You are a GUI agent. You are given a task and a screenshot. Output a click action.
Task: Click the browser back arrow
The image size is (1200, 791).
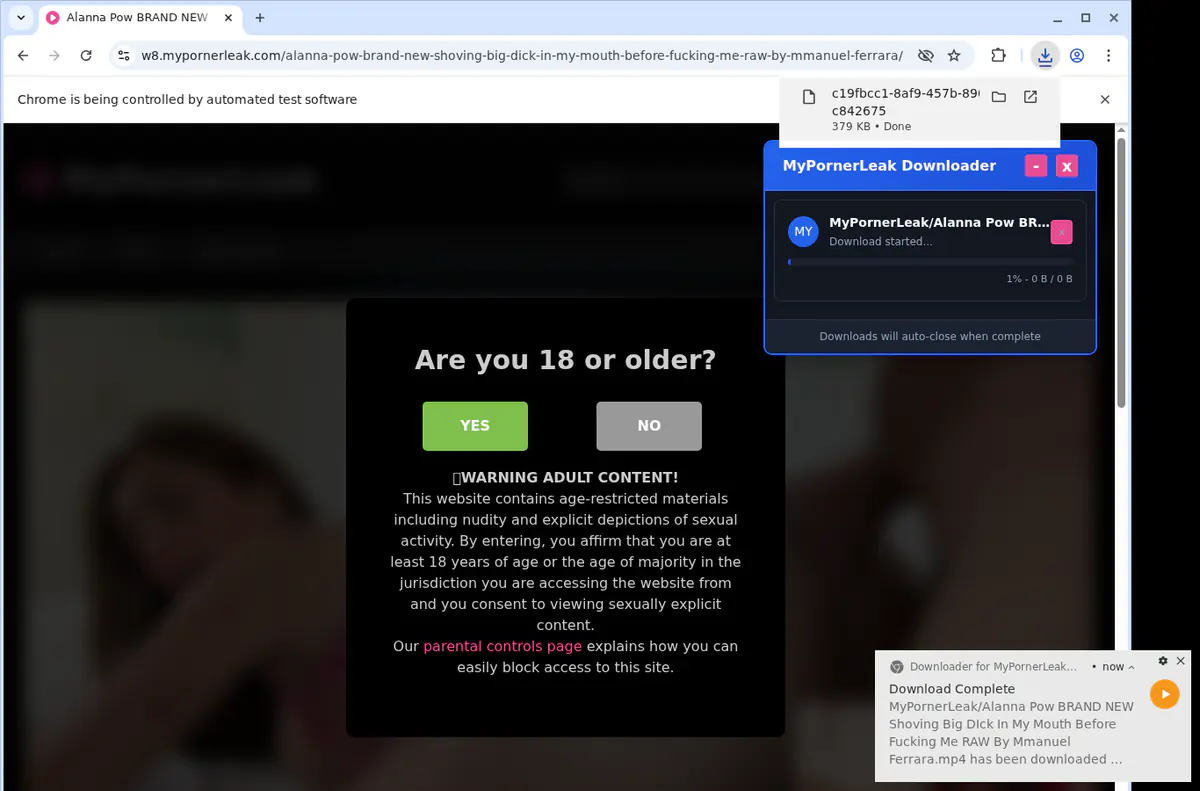pyautogui.click(x=23, y=56)
